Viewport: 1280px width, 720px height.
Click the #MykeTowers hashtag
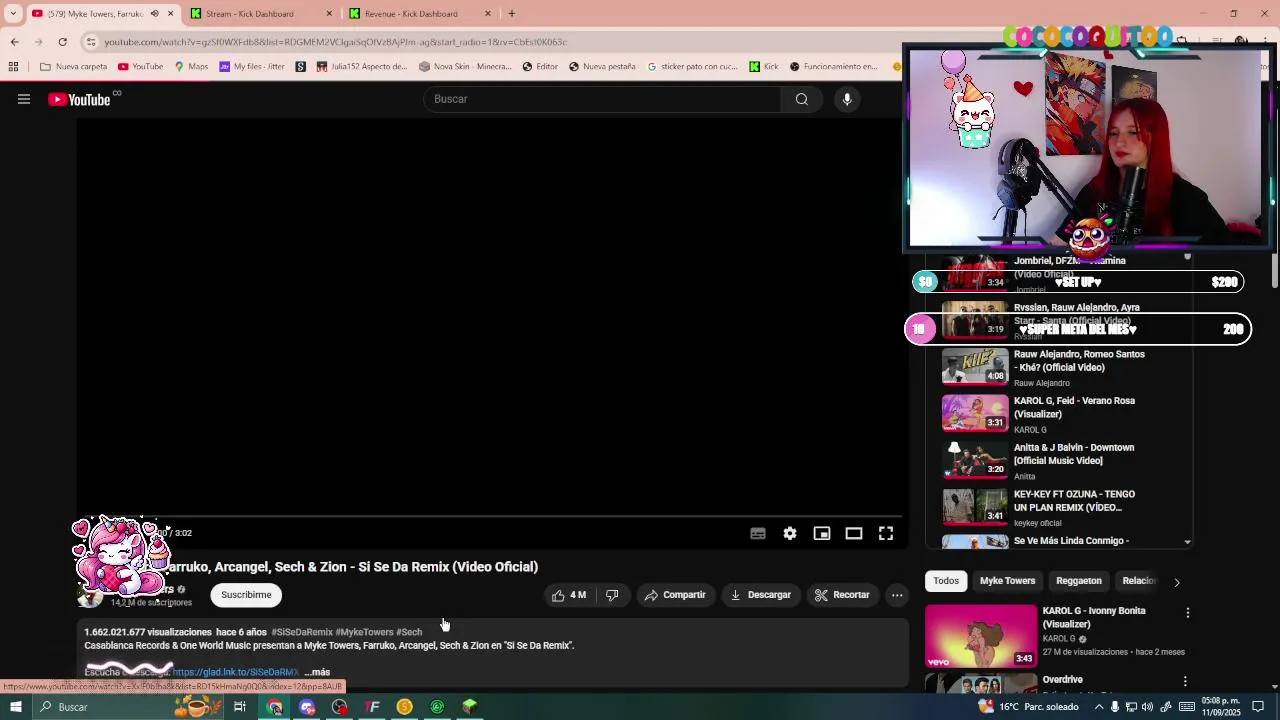point(365,632)
